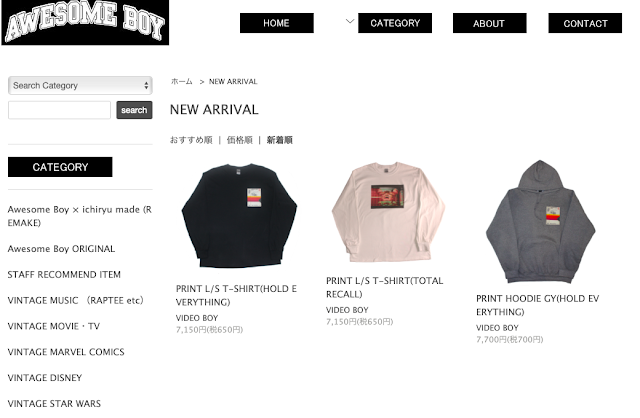
Task: Open the CATEGORY navigation menu
Action: pos(395,23)
